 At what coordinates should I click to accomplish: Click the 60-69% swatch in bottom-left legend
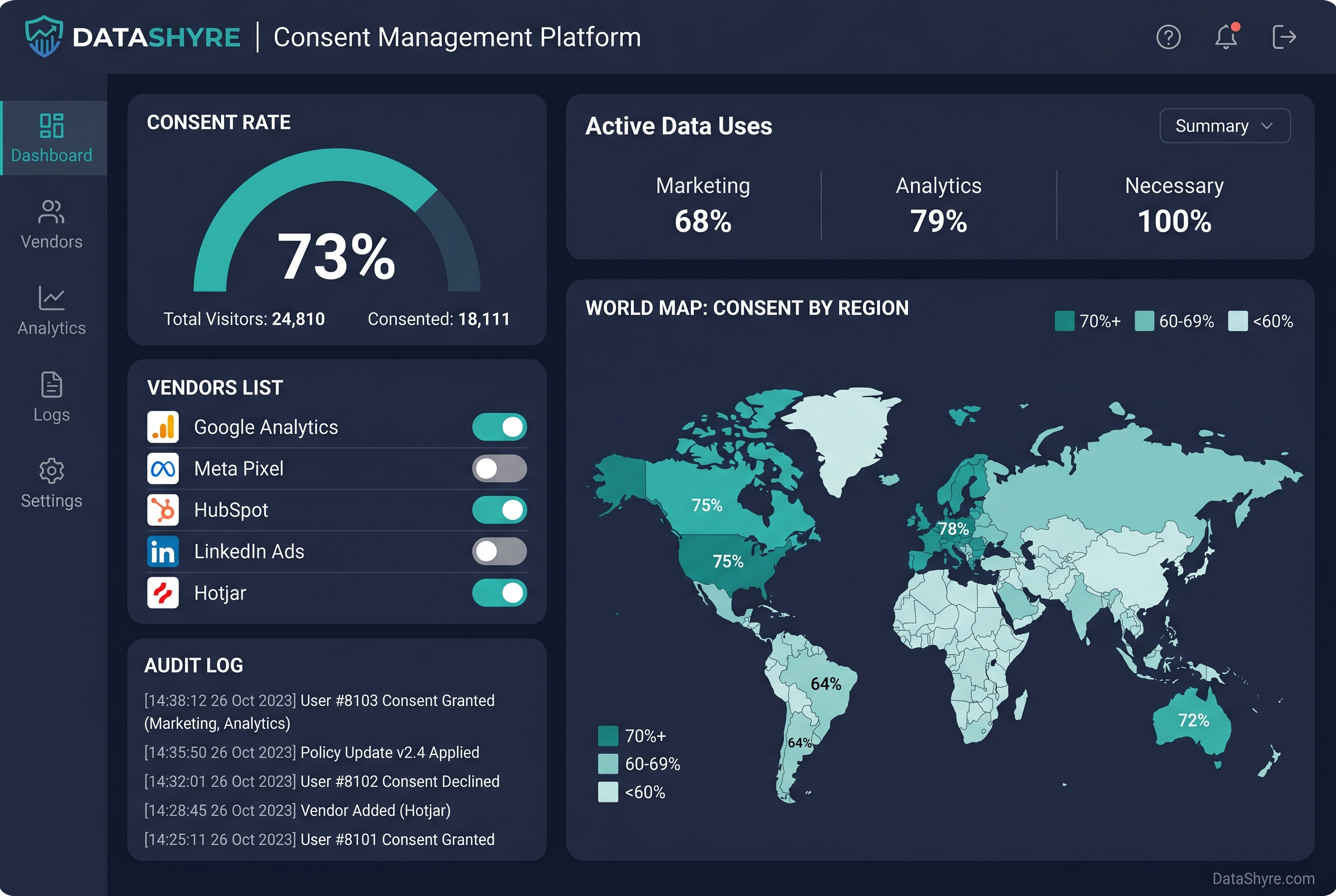608,763
